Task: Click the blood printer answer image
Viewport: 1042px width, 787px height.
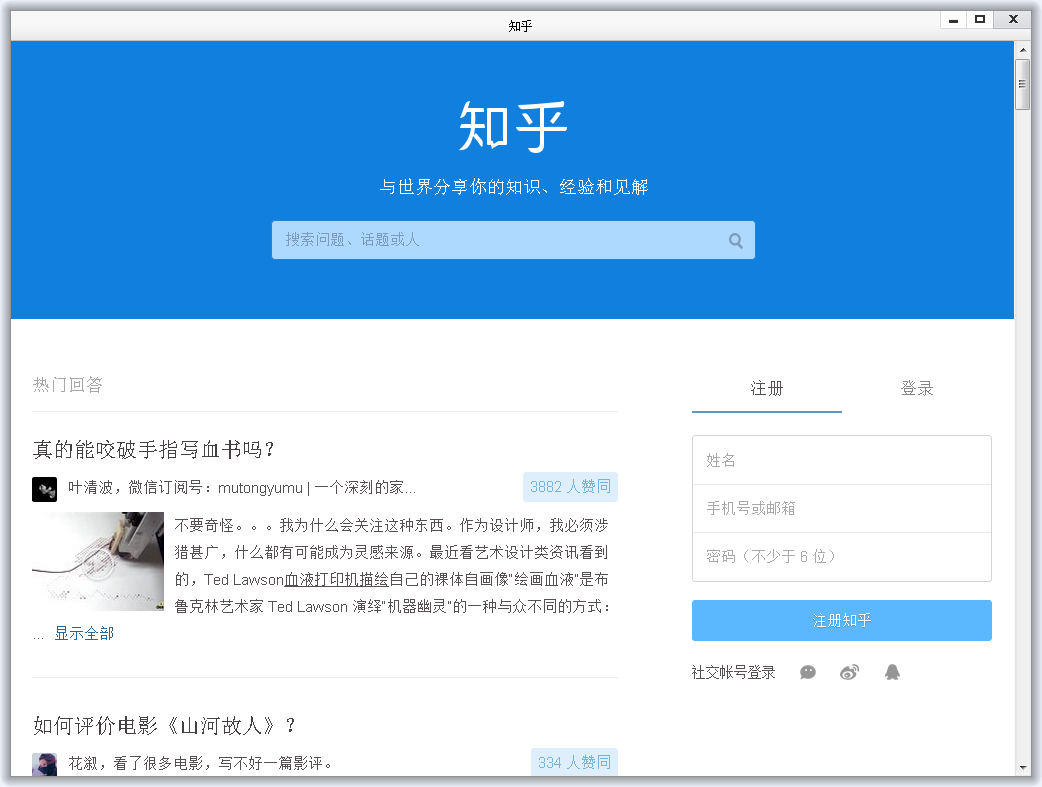Action: click(97, 561)
